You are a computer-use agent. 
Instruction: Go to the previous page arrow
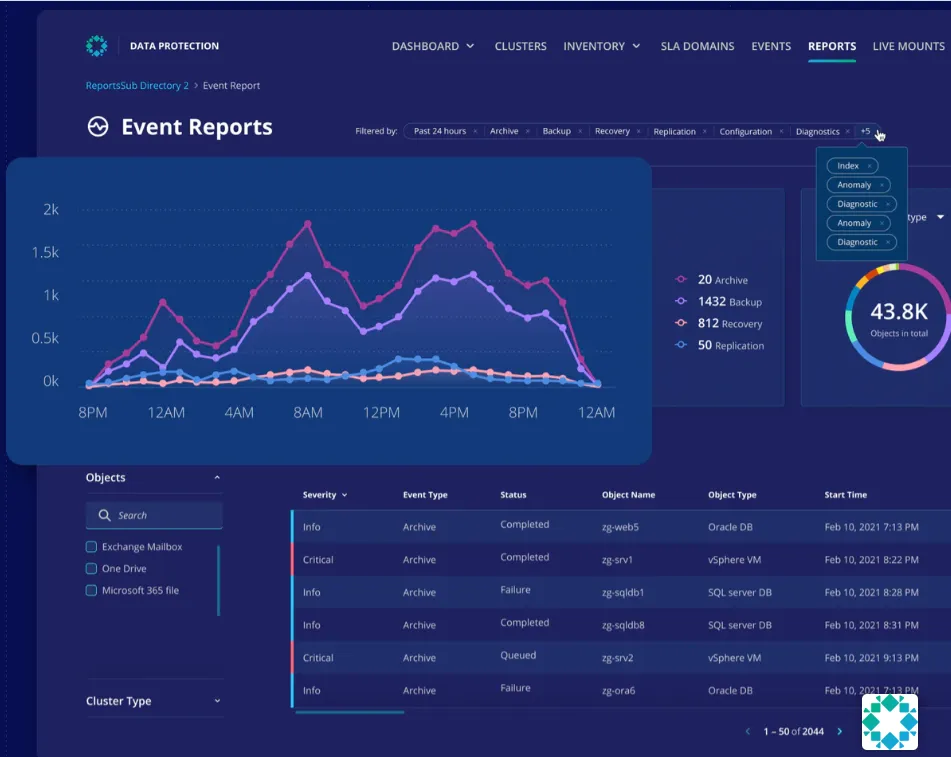coord(747,732)
